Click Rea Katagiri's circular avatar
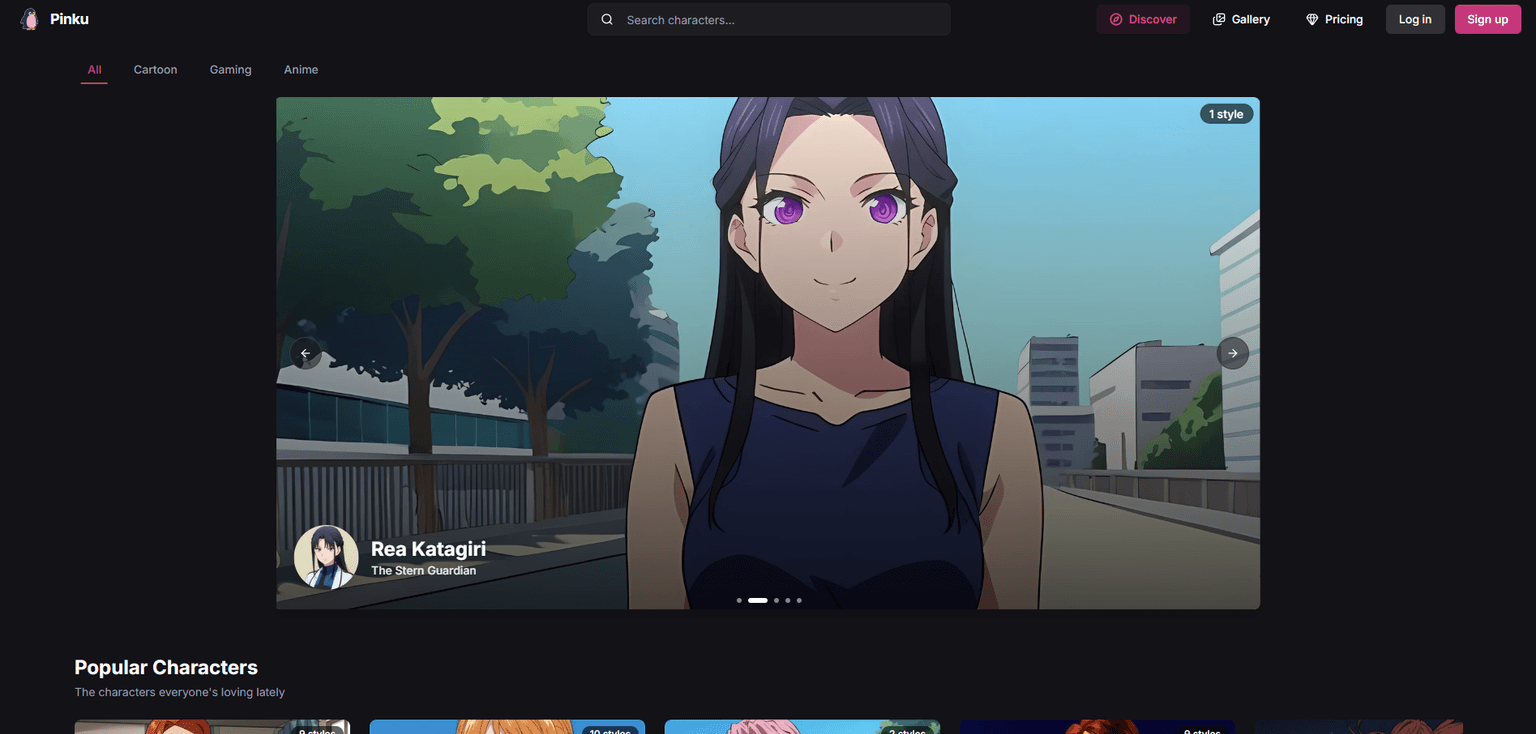 [326, 557]
